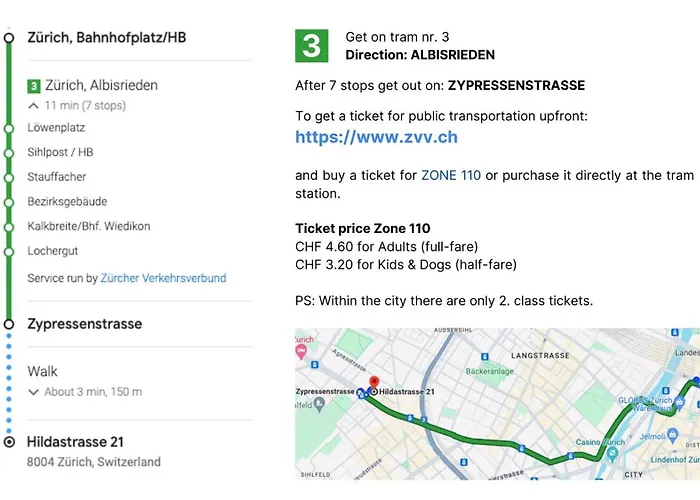Click the pink hotel marker on map
This screenshot has height=500, width=700.
(302, 350)
